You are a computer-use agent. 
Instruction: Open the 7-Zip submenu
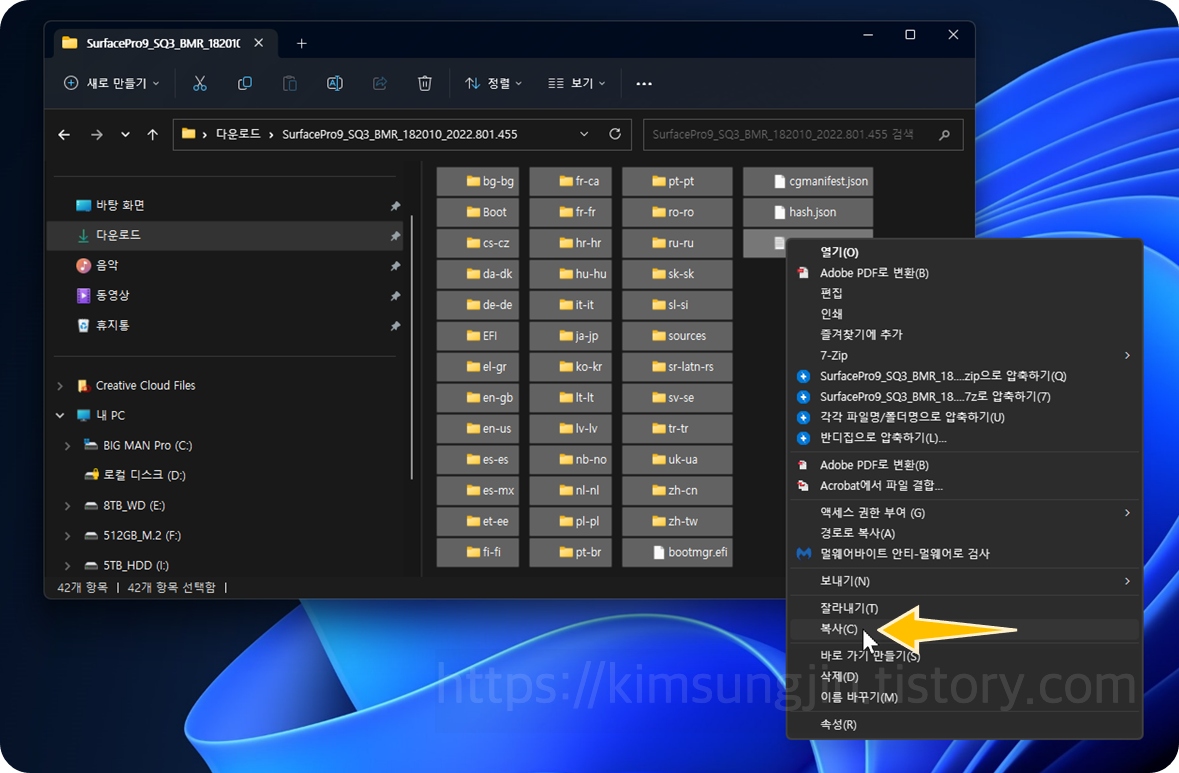pyautogui.click(x=964, y=356)
